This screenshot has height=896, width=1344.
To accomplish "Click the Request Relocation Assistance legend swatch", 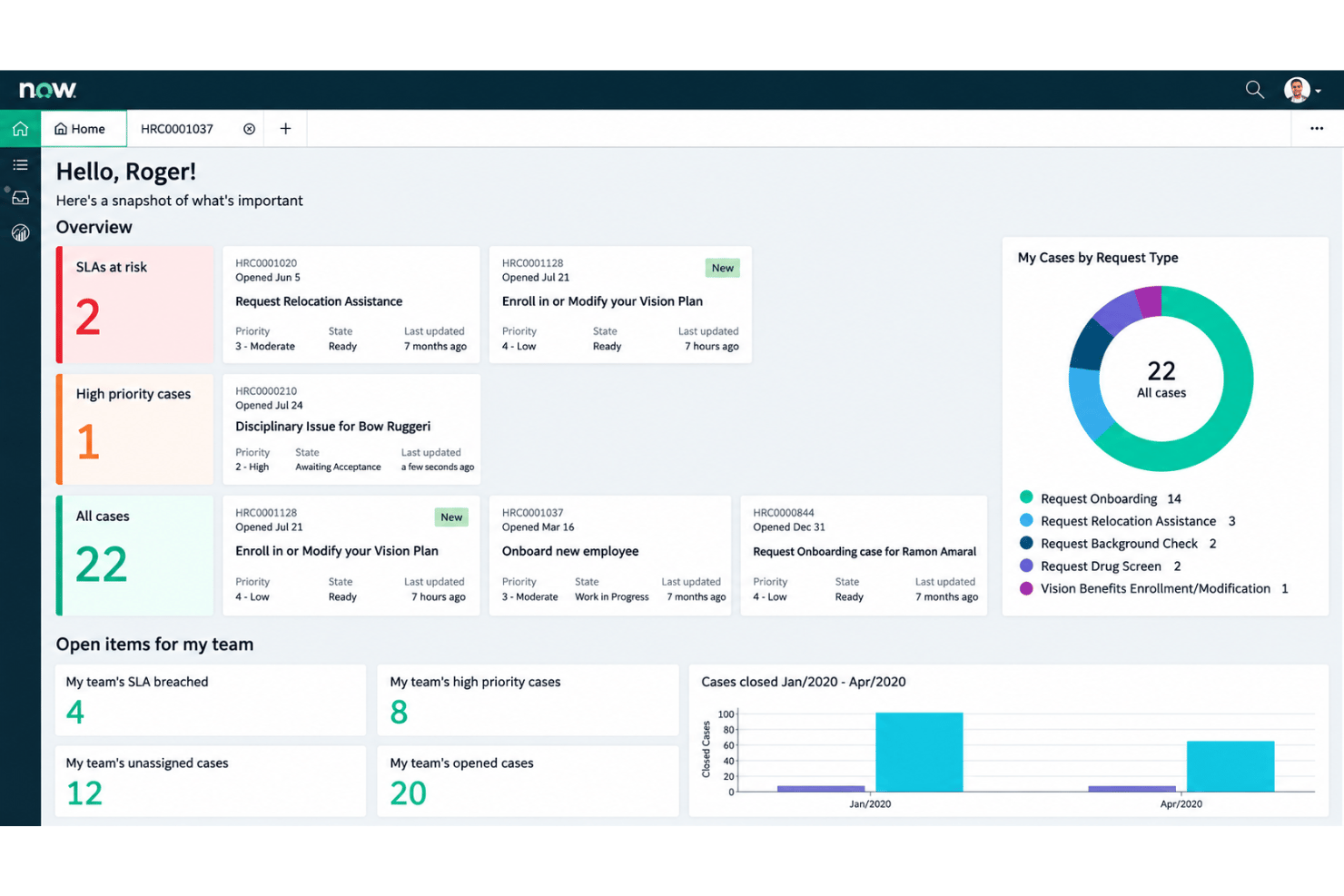I will 1026,520.
